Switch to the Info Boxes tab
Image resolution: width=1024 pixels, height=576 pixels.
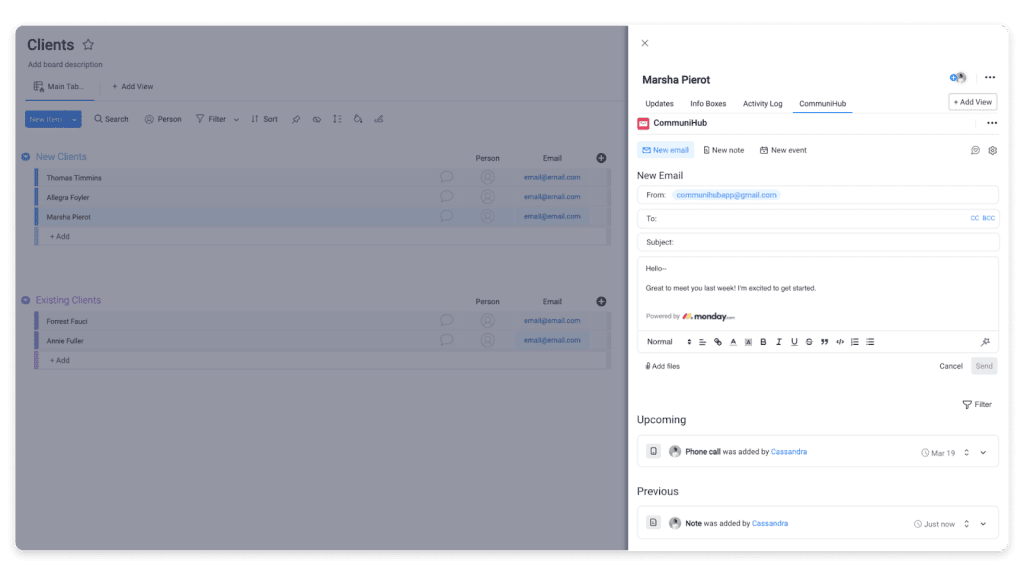pos(708,104)
